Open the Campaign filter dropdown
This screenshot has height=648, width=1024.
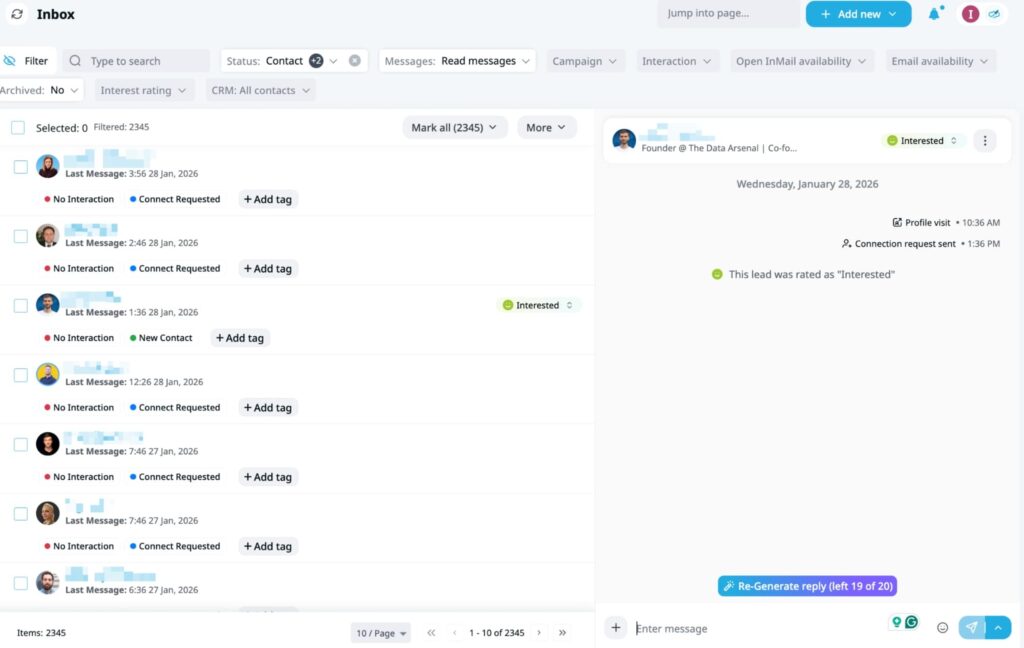pos(585,60)
